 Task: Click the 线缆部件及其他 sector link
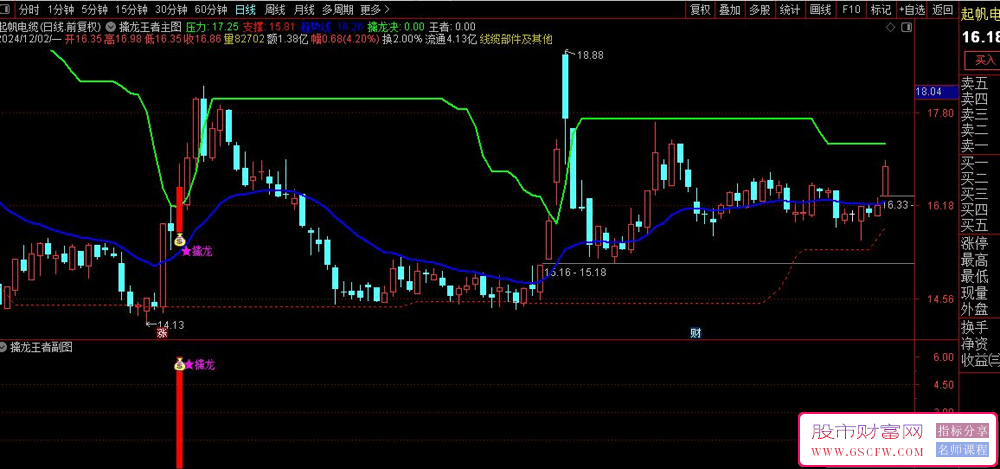(x=516, y=39)
